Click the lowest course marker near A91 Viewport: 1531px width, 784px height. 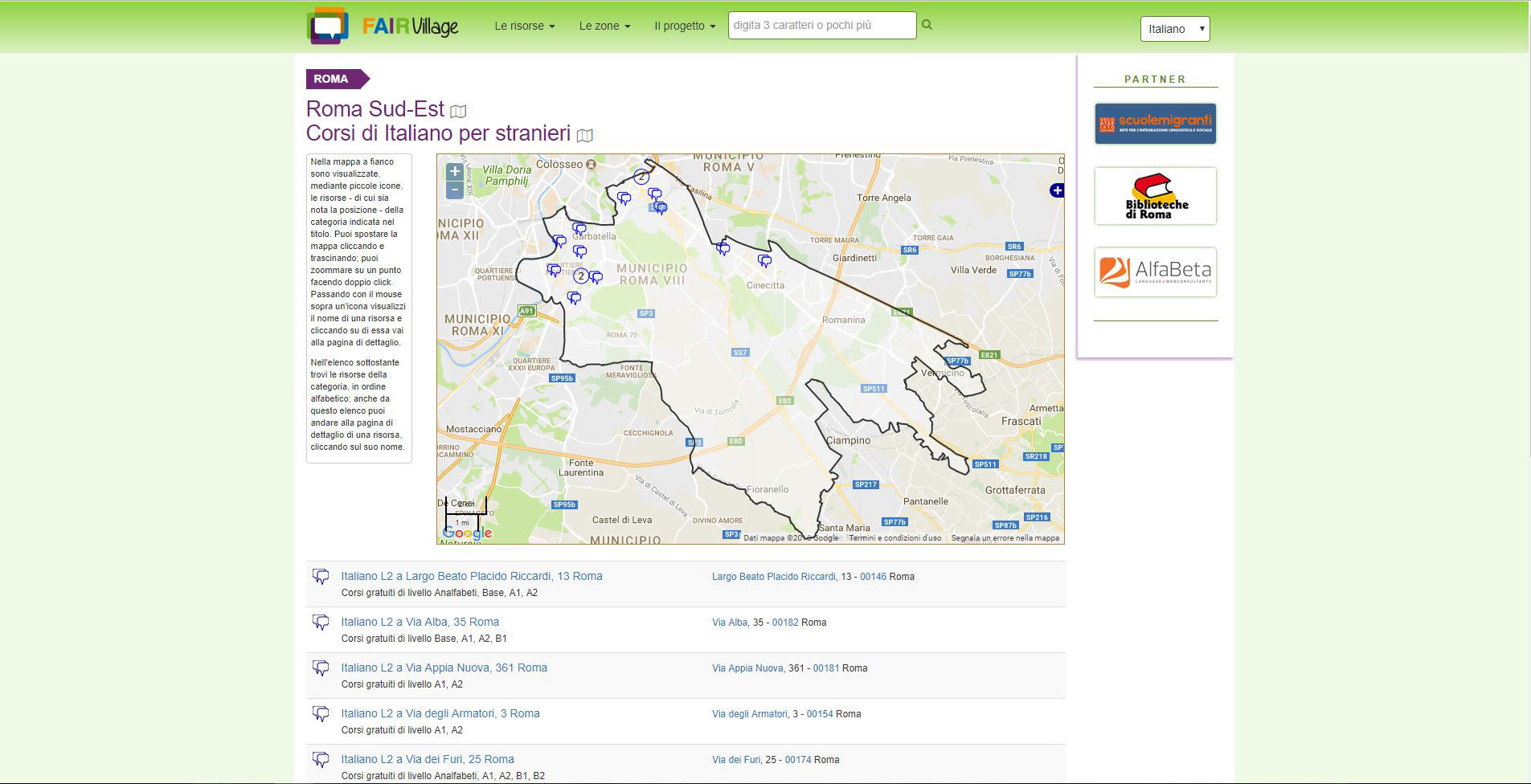click(574, 298)
